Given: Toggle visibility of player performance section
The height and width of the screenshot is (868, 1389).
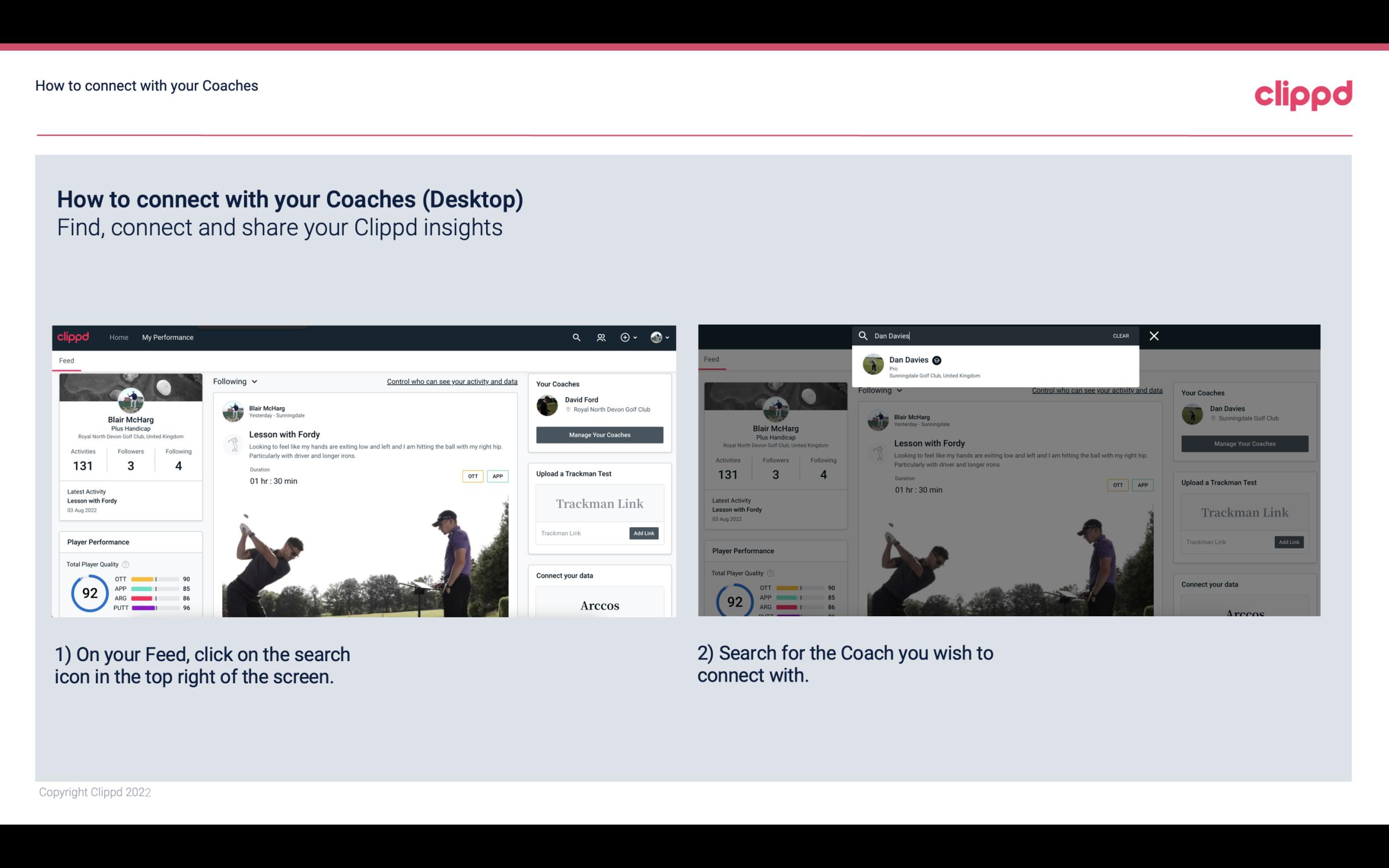Looking at the screenshot, I should coord(97,541).
